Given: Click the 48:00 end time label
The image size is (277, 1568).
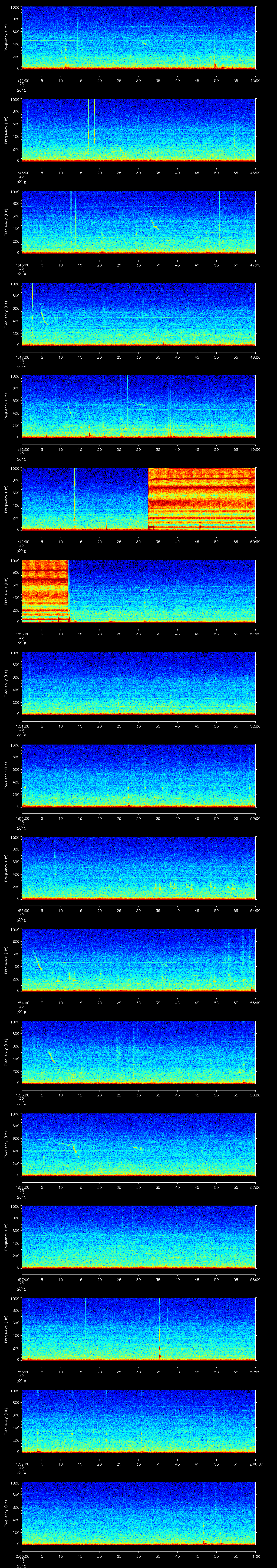Looking at the screenshot, I should [x=256, y=357].
